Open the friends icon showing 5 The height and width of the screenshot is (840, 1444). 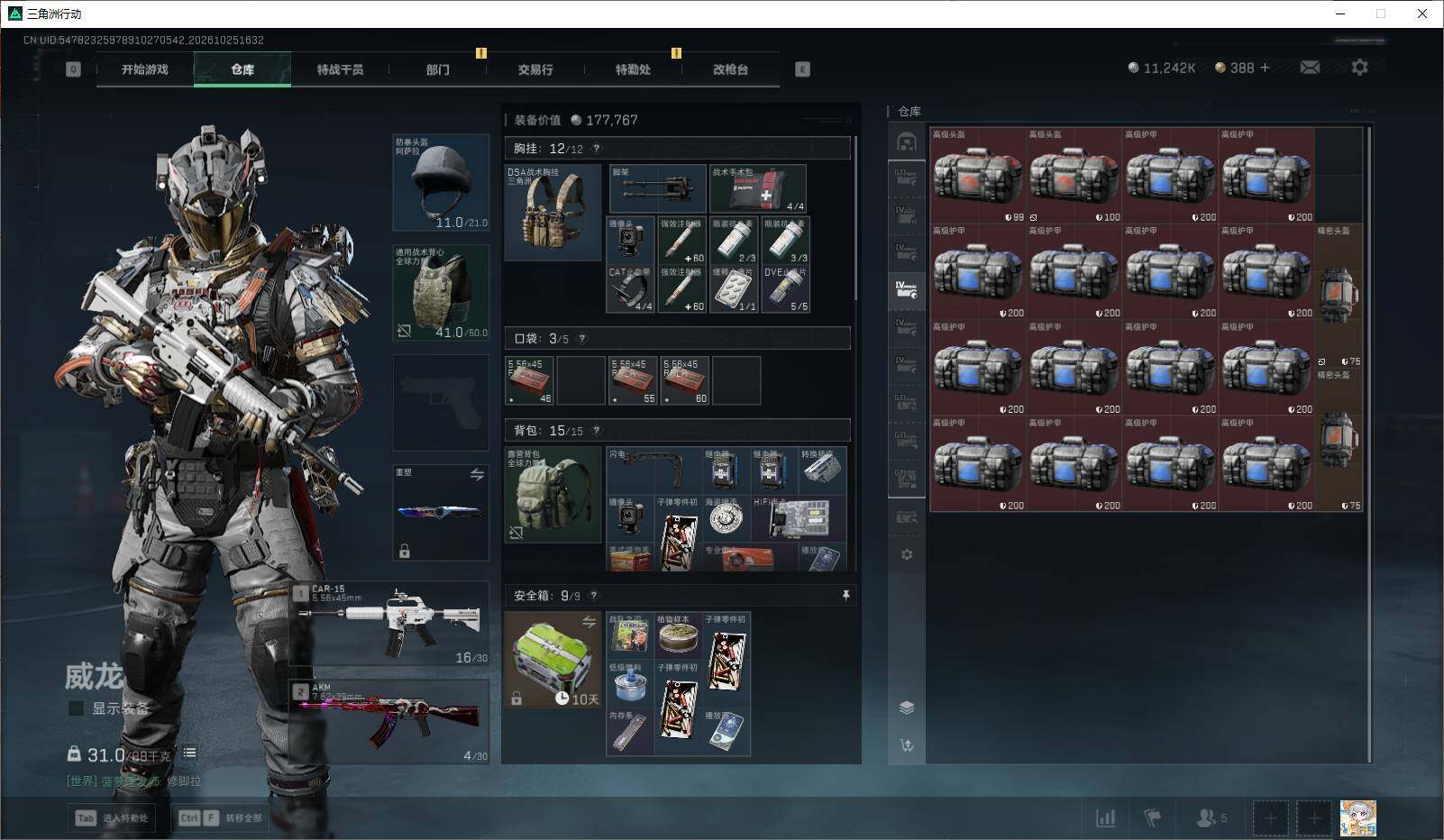[1211, 818]
